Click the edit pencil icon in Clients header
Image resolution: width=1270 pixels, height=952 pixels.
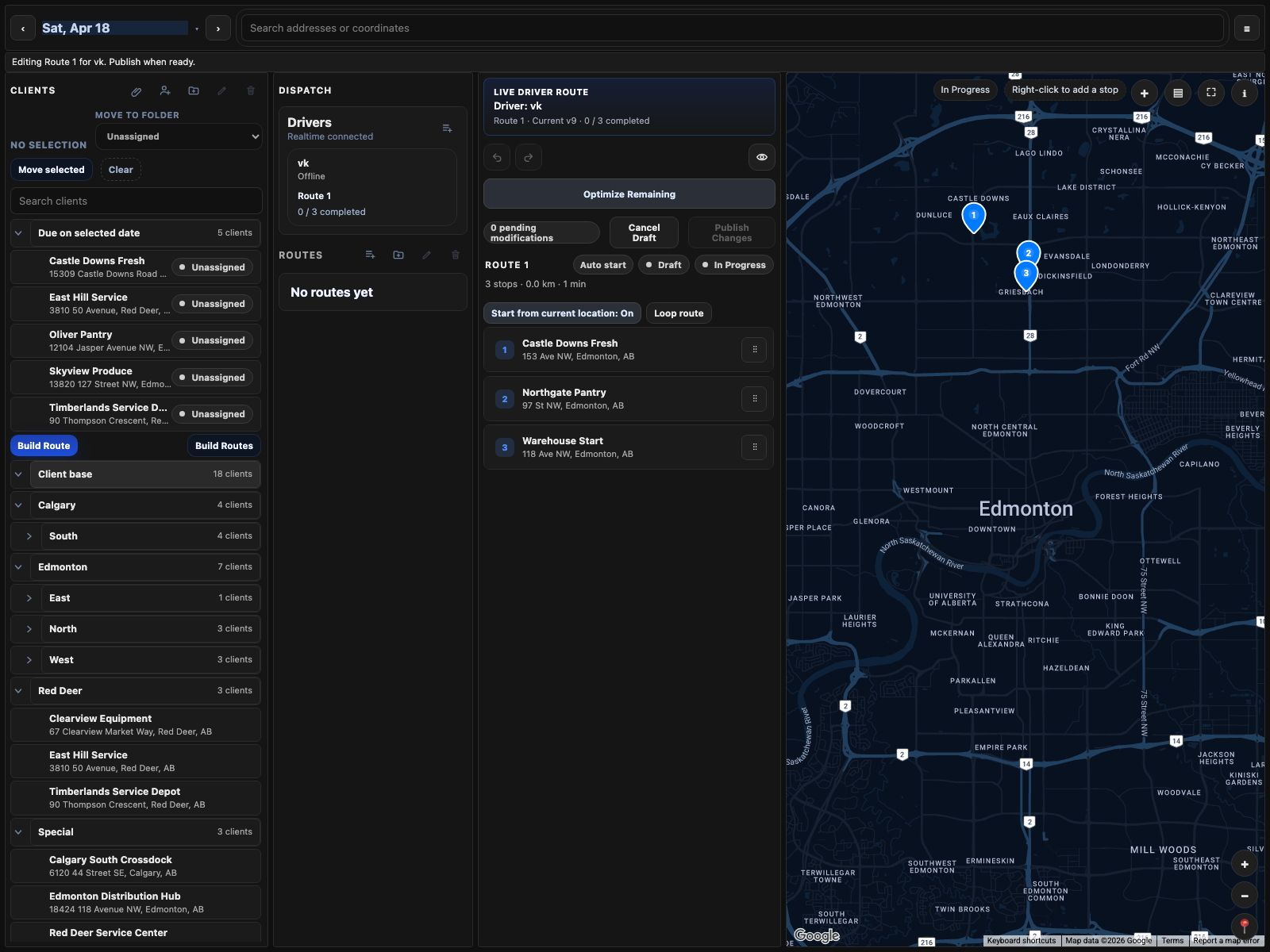click(x=222, y=91)
